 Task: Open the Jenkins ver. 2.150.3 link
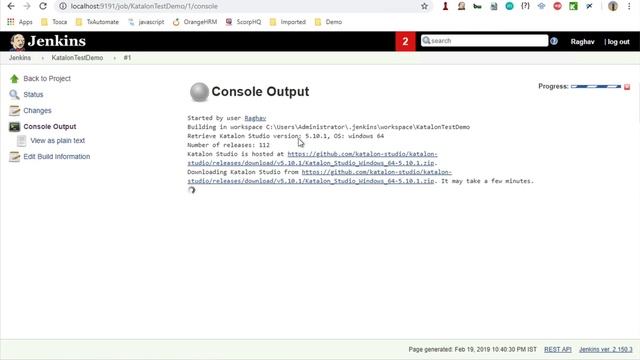606,349
